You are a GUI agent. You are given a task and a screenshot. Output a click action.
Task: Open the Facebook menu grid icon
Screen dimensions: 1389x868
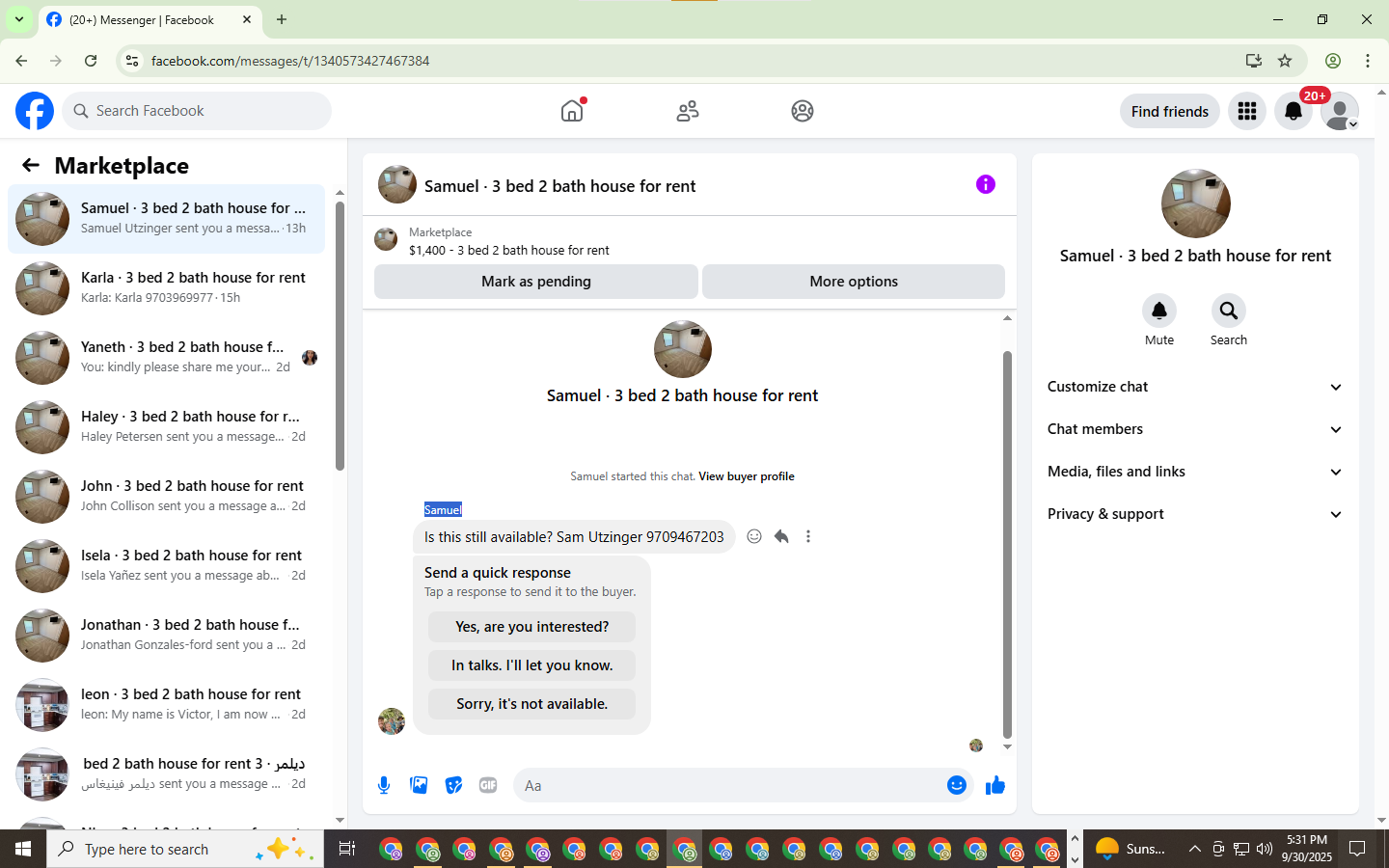point(1247,111)
